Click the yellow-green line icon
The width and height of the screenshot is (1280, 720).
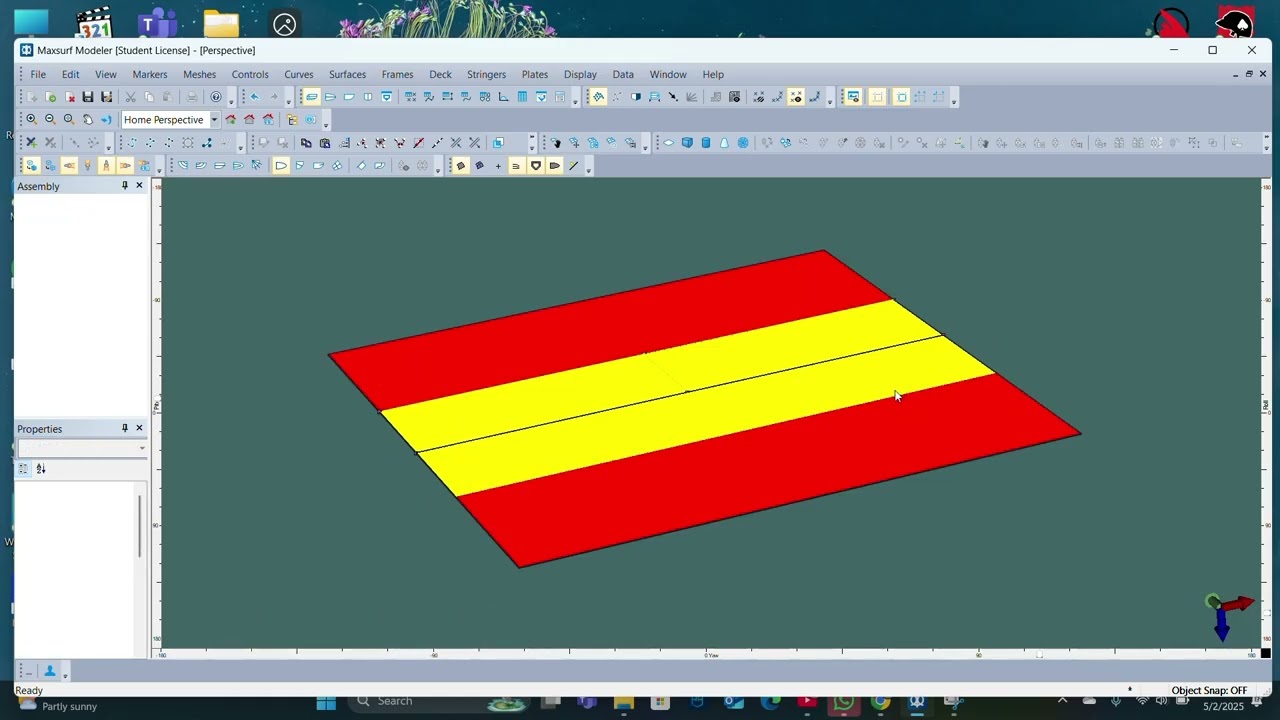point(573,165)
